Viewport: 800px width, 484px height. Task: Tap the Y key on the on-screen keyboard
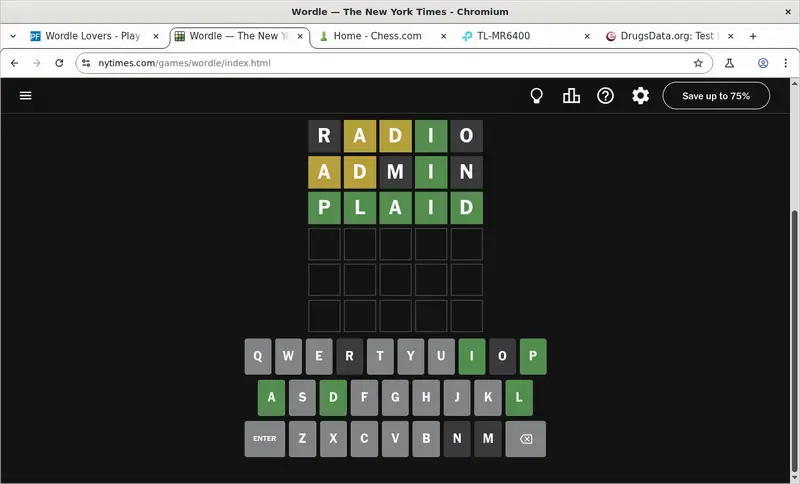click(x=411, y=356)
